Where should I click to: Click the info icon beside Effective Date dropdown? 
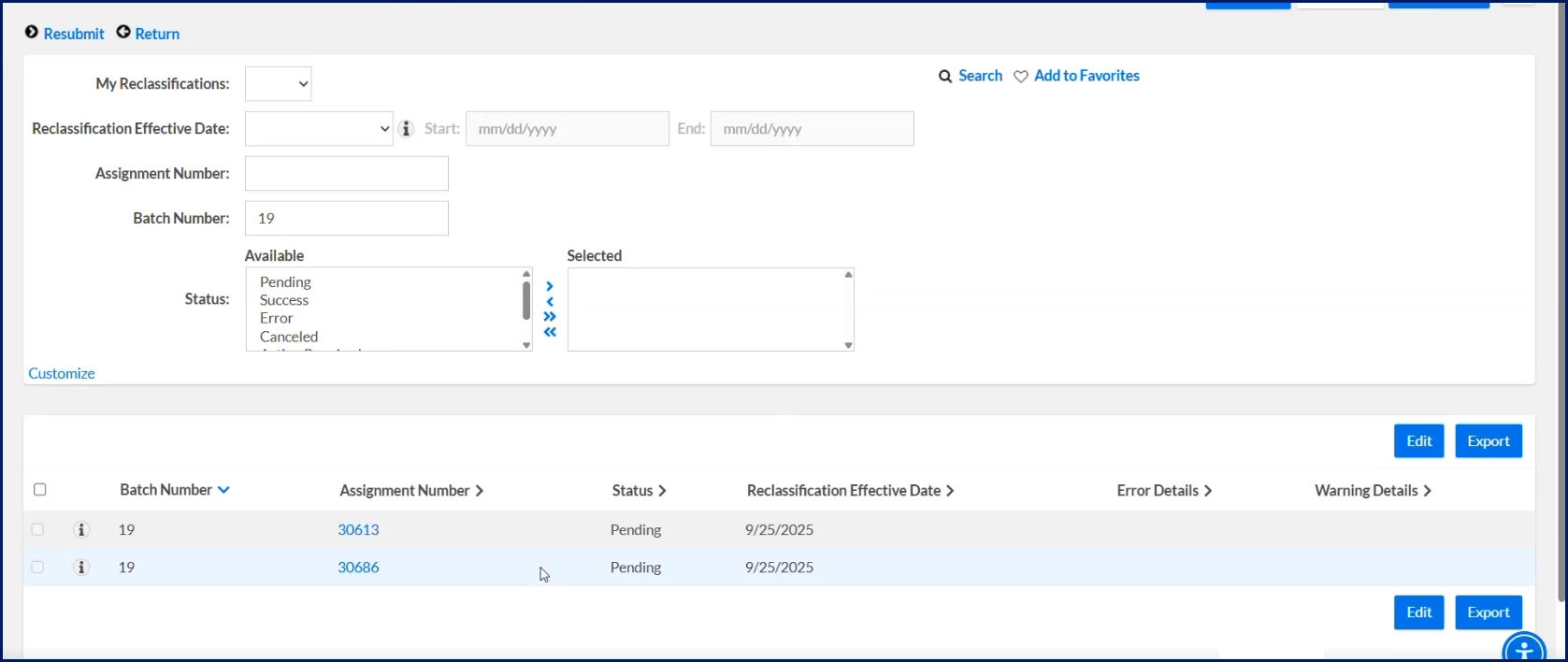[x=406, y=129]
